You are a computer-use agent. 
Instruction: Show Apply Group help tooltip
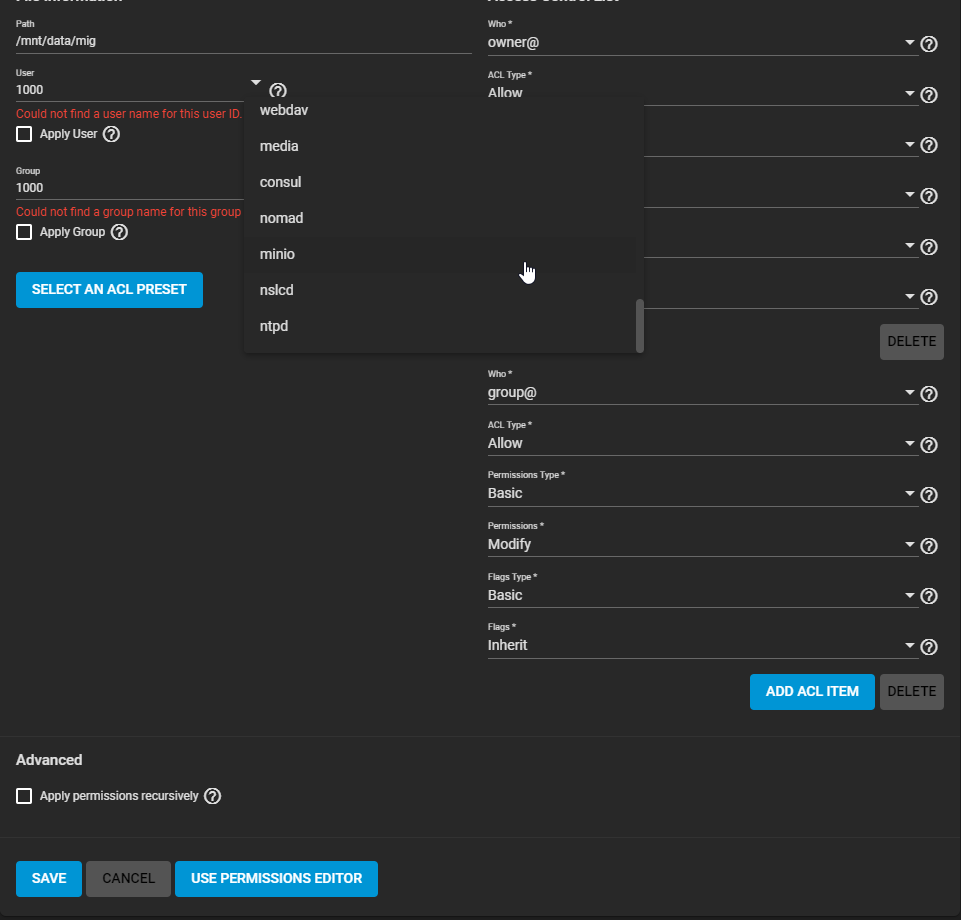tap(119, 232)
